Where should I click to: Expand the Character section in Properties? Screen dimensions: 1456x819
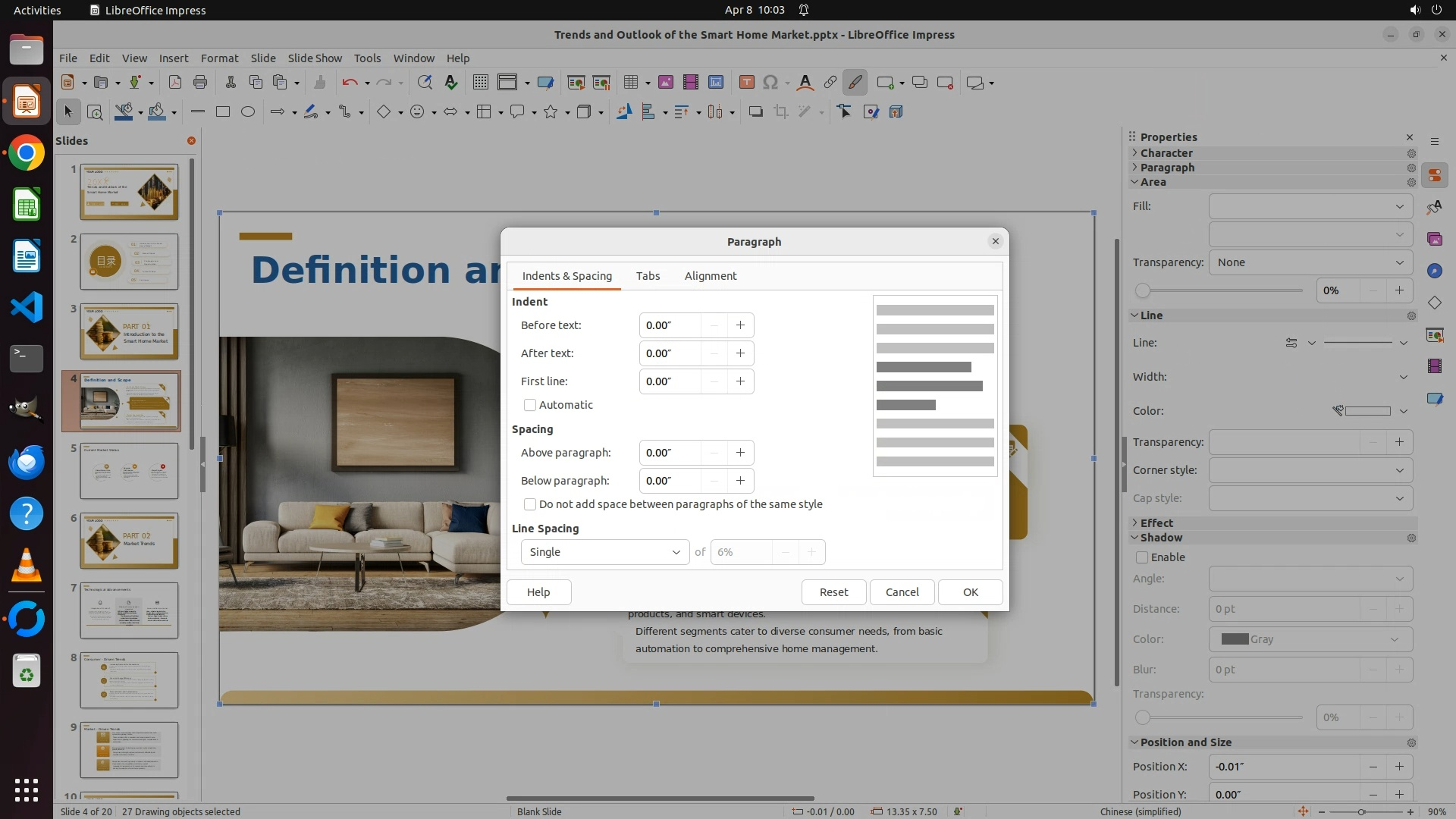1166,153
